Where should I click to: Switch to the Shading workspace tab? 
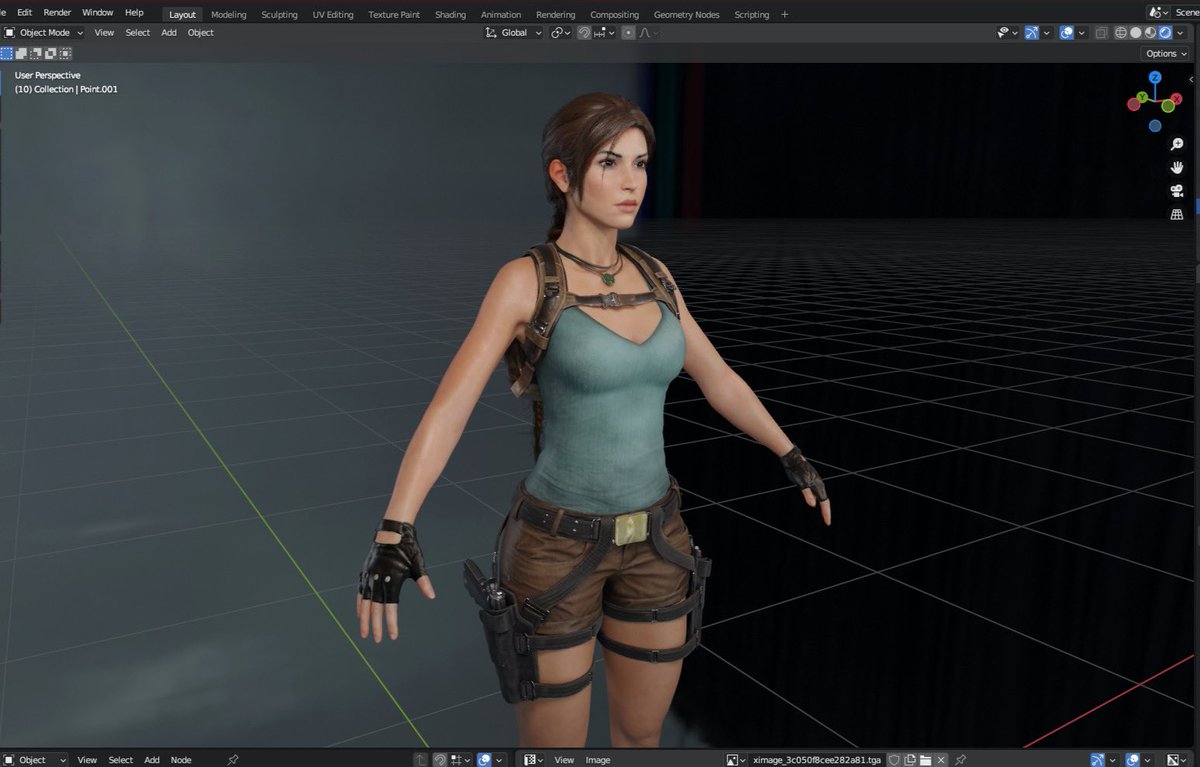click(x=450, y=15)
